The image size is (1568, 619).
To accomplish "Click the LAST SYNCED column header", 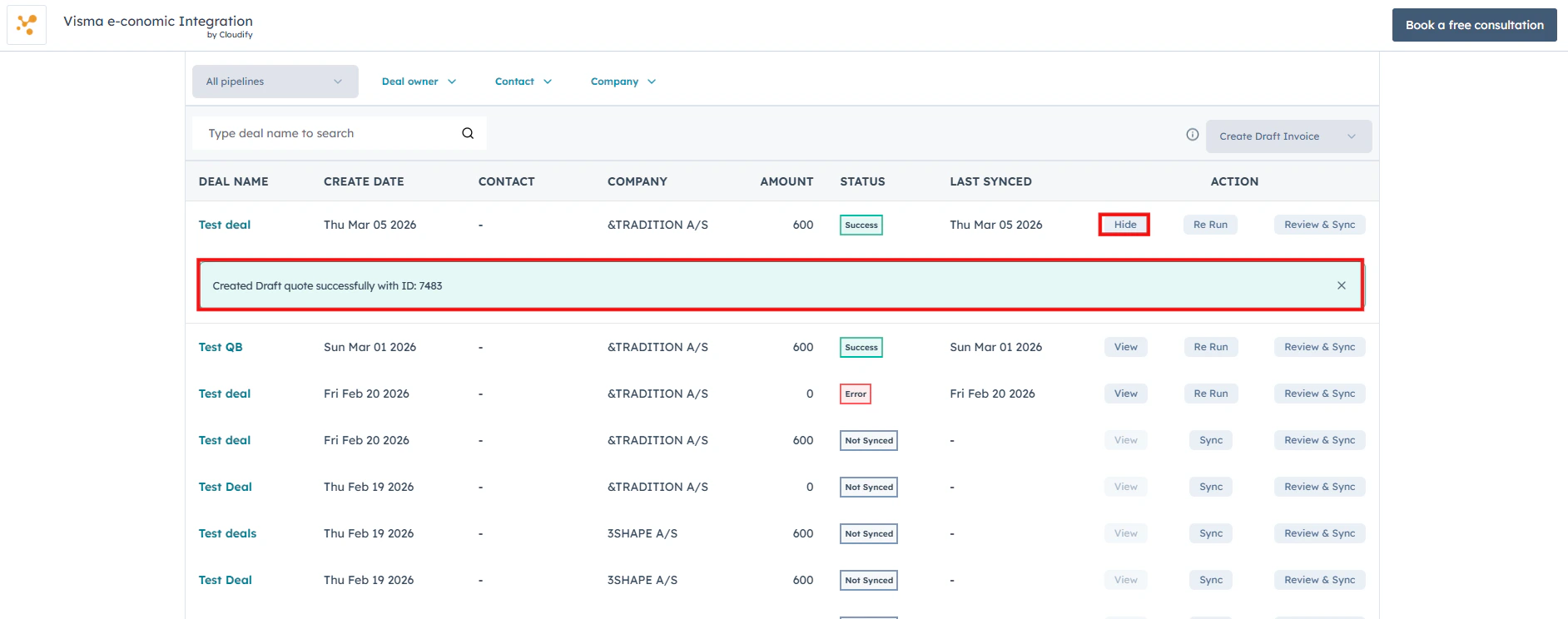I will [990, 181].
